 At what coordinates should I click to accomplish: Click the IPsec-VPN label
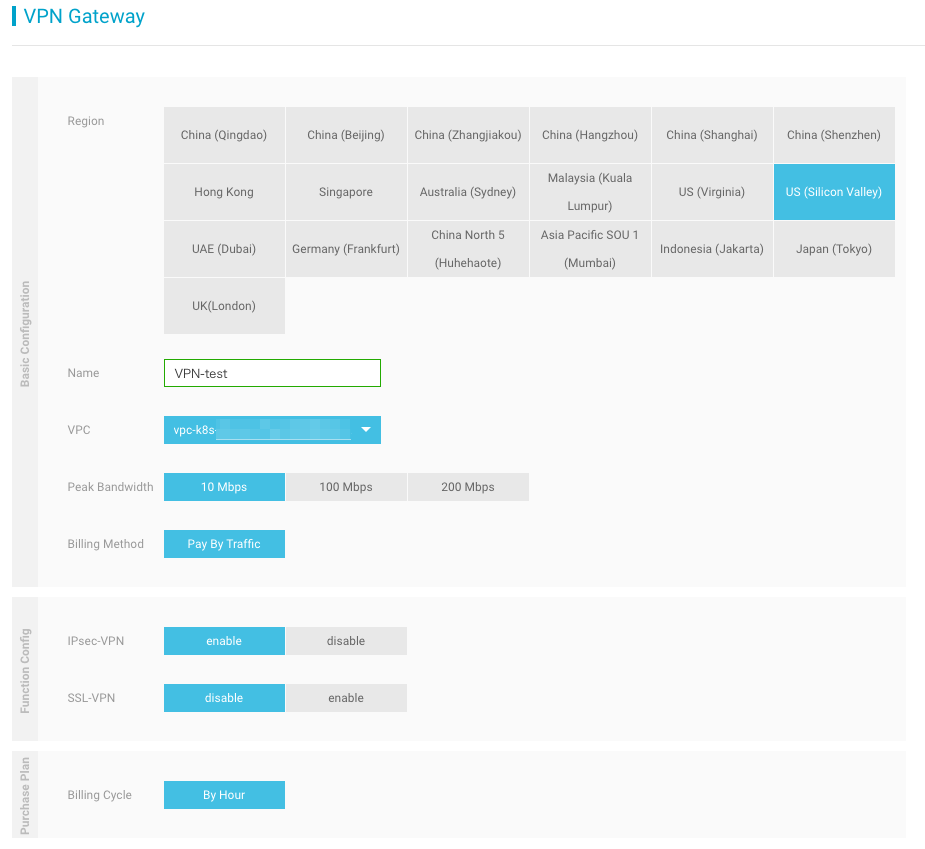[x=96, y=641]
